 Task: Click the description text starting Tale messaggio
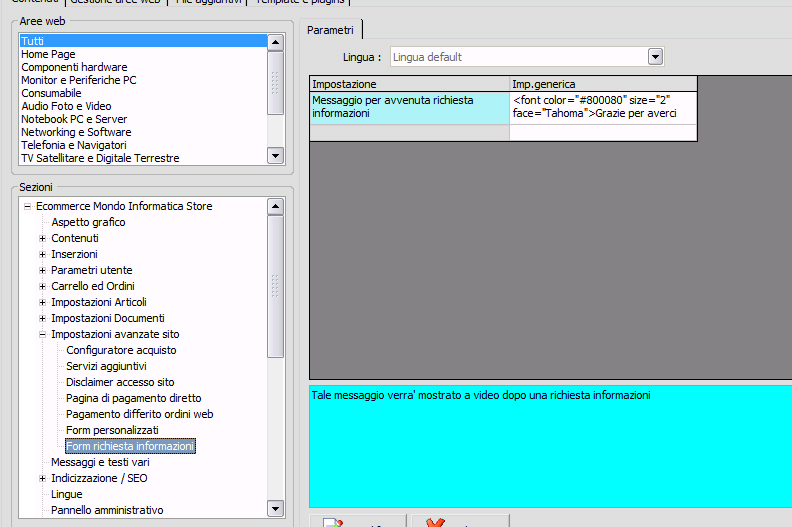point(481,395)
